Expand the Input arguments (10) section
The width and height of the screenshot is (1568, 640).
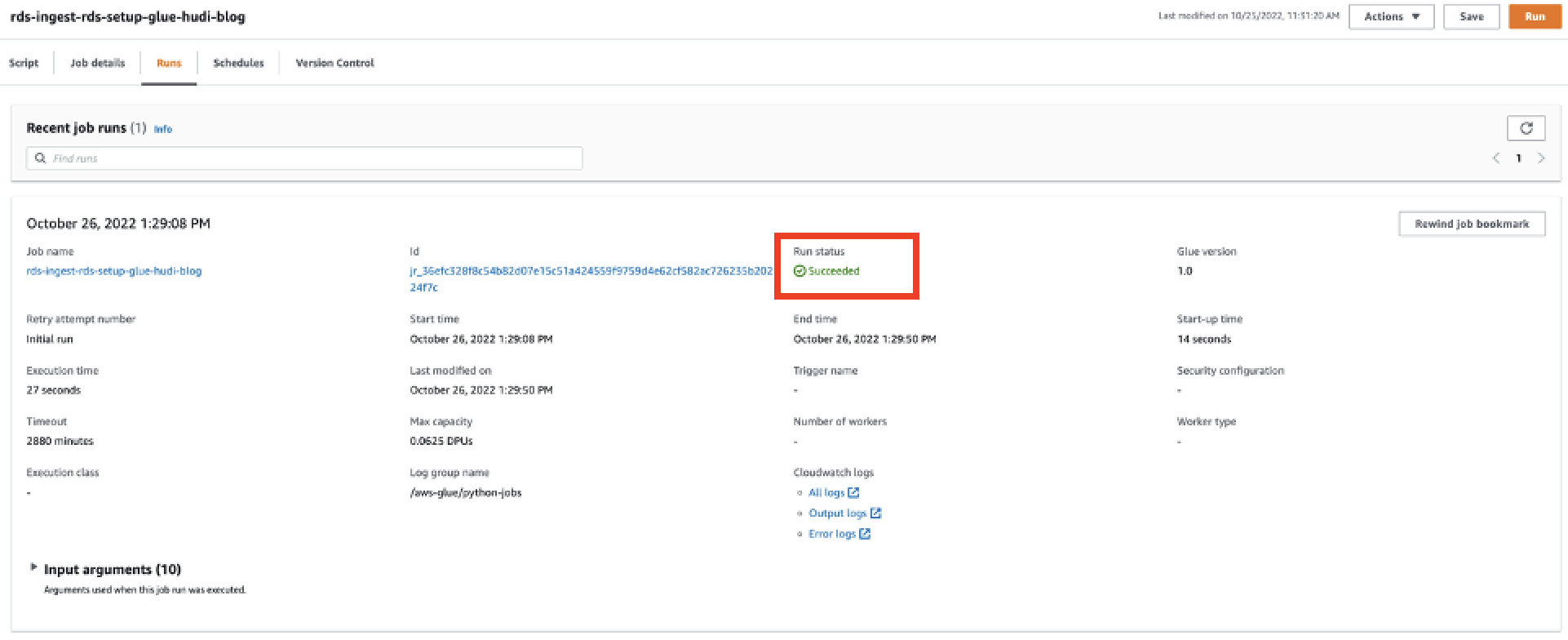(33, 567)
